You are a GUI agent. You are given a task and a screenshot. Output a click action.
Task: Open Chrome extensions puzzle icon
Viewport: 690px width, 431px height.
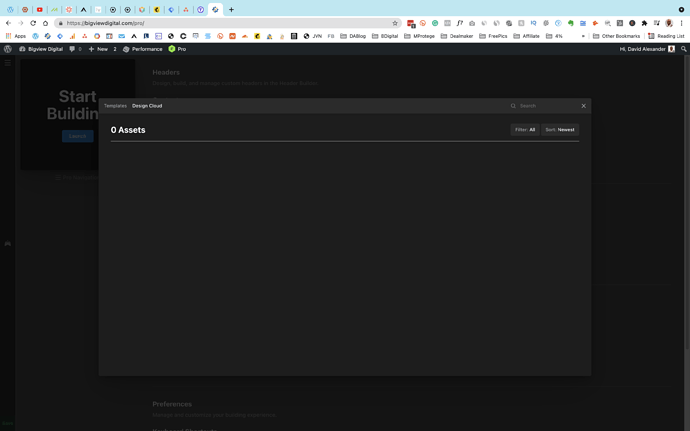pos(644,23)
